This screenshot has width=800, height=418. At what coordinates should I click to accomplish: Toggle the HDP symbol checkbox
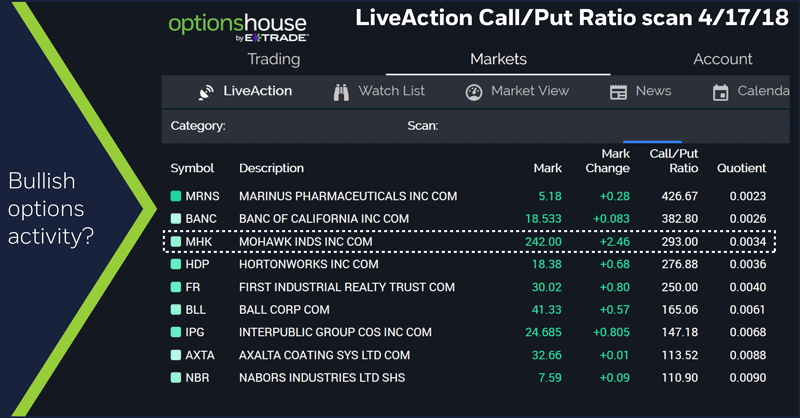point(176,265)
